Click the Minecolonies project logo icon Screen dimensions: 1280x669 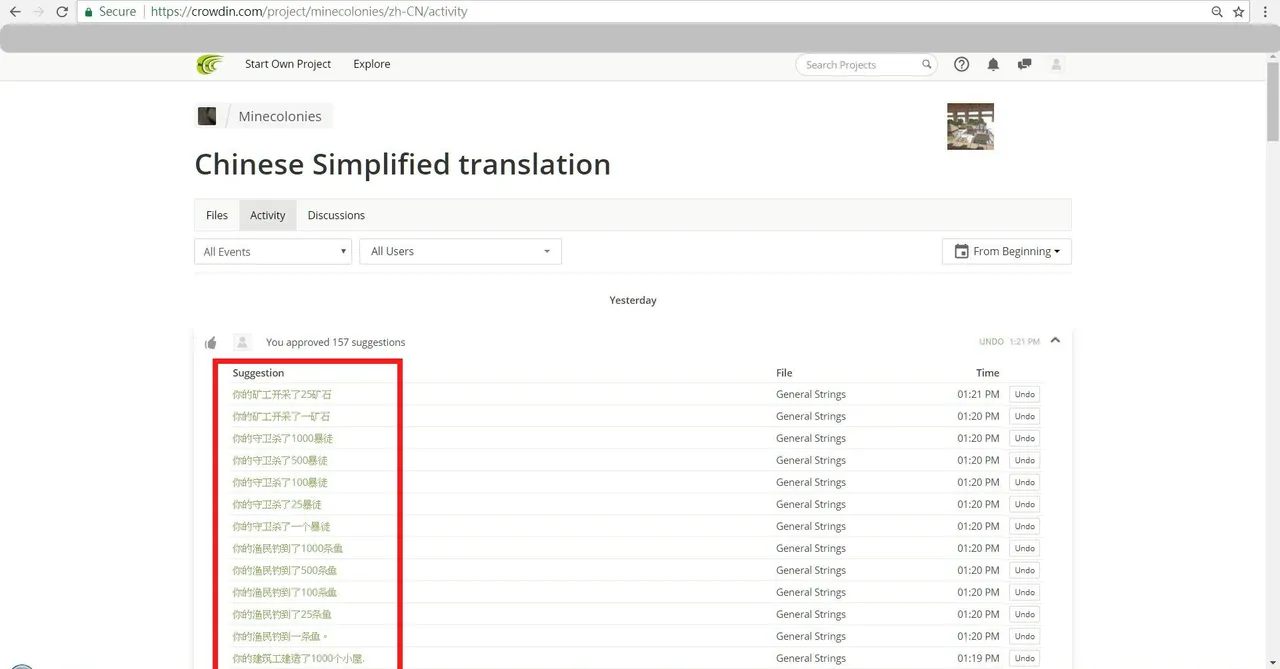click(207, 116)
